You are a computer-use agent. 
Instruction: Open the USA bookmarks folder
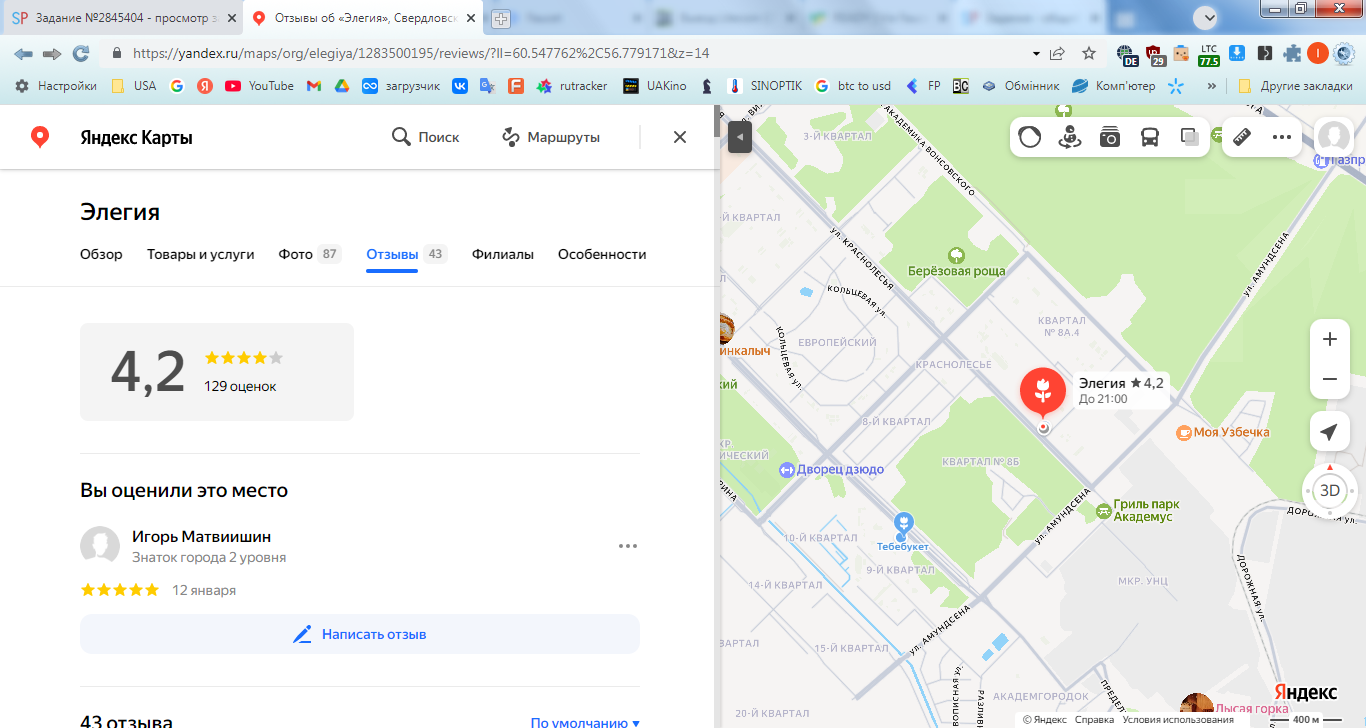point(133,86)
